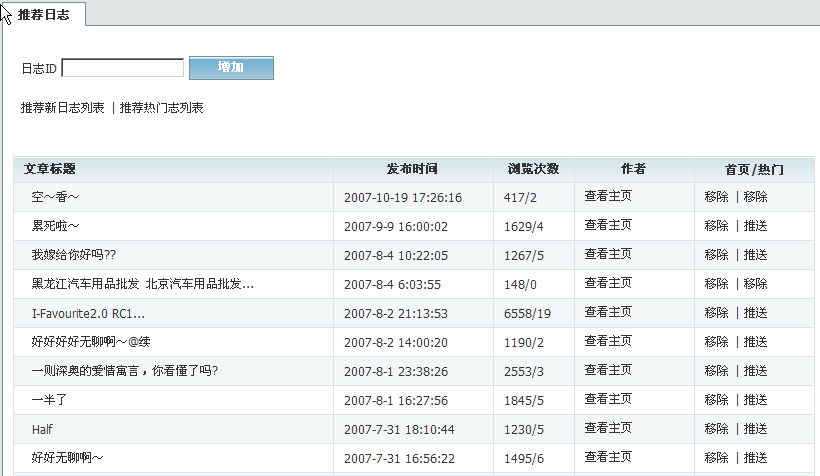
Task: Click 移除 in the 一半了 row
Action: pos(716,400)
